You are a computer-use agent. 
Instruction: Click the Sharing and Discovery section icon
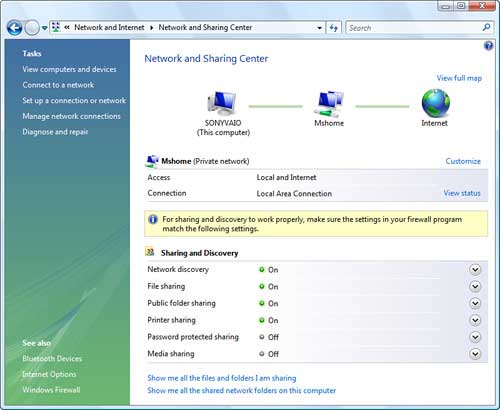tap(150, 252)
